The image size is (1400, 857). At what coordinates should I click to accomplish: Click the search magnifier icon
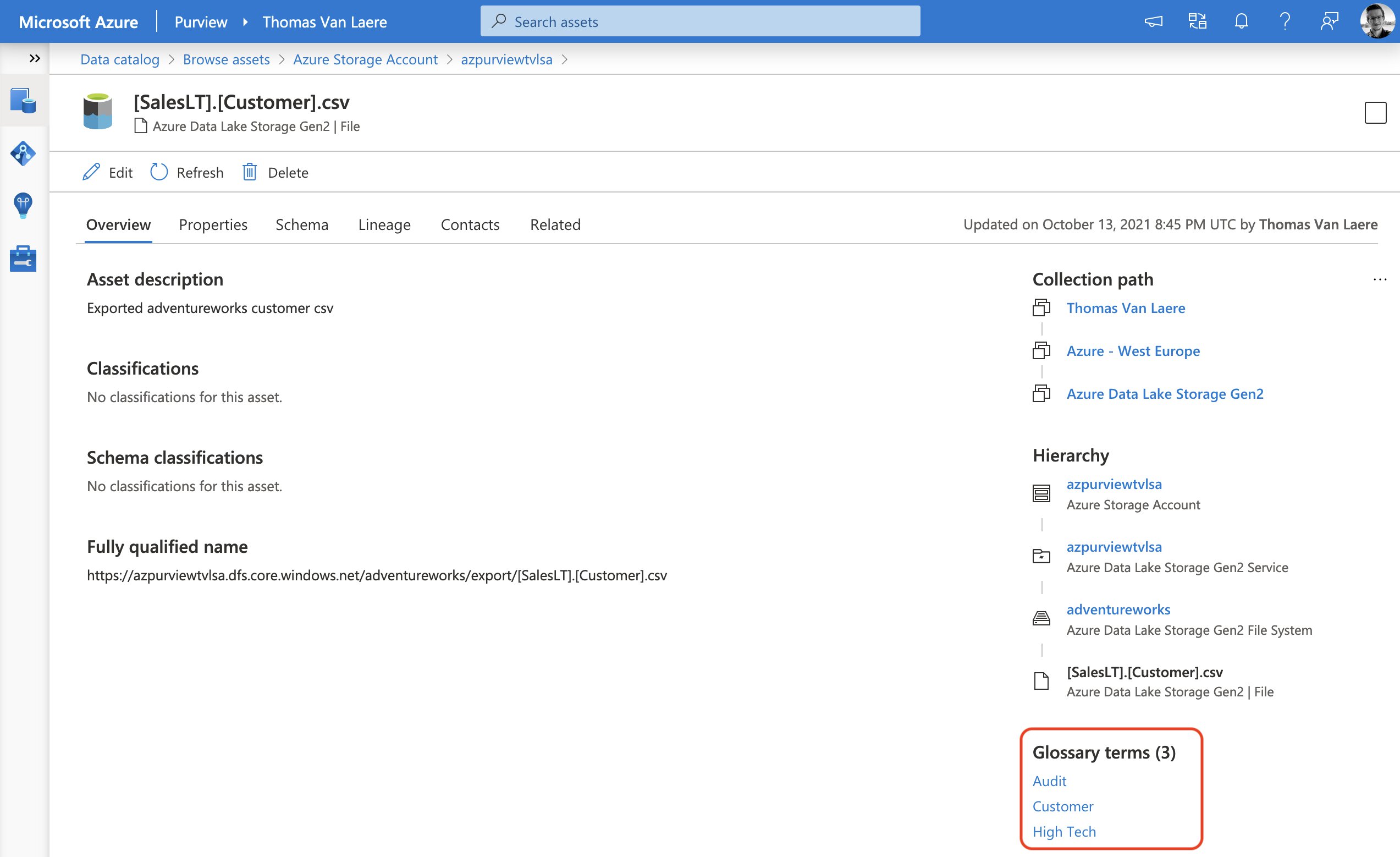[x=499, y=21]
